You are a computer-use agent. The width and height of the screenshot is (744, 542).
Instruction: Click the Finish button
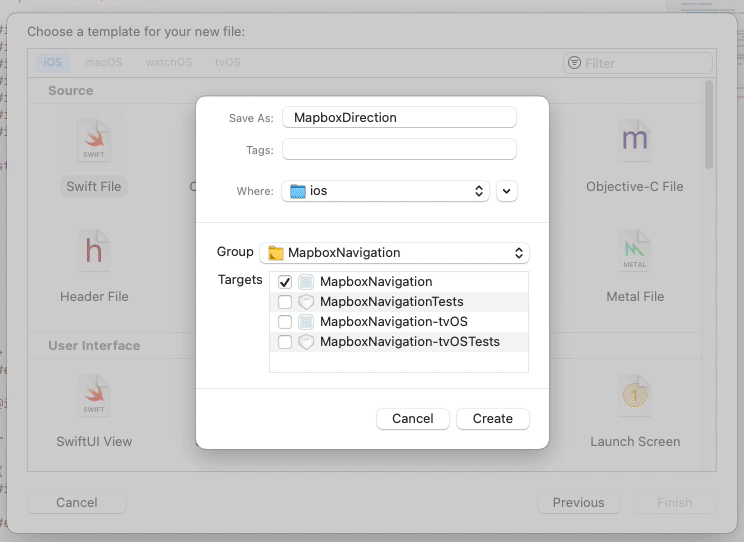coord(674,503)
